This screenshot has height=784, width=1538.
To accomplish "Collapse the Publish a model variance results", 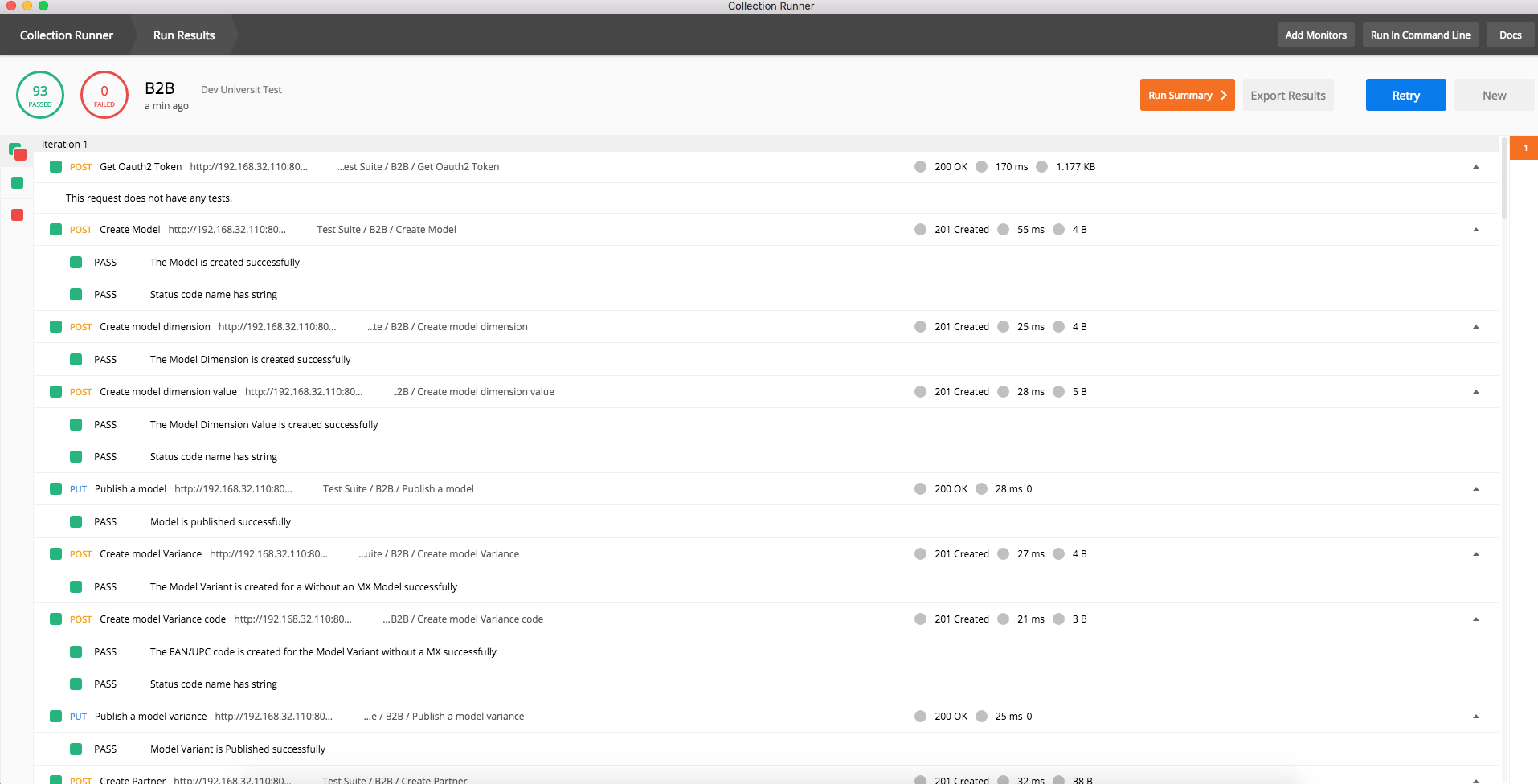I will point(1476,716).
